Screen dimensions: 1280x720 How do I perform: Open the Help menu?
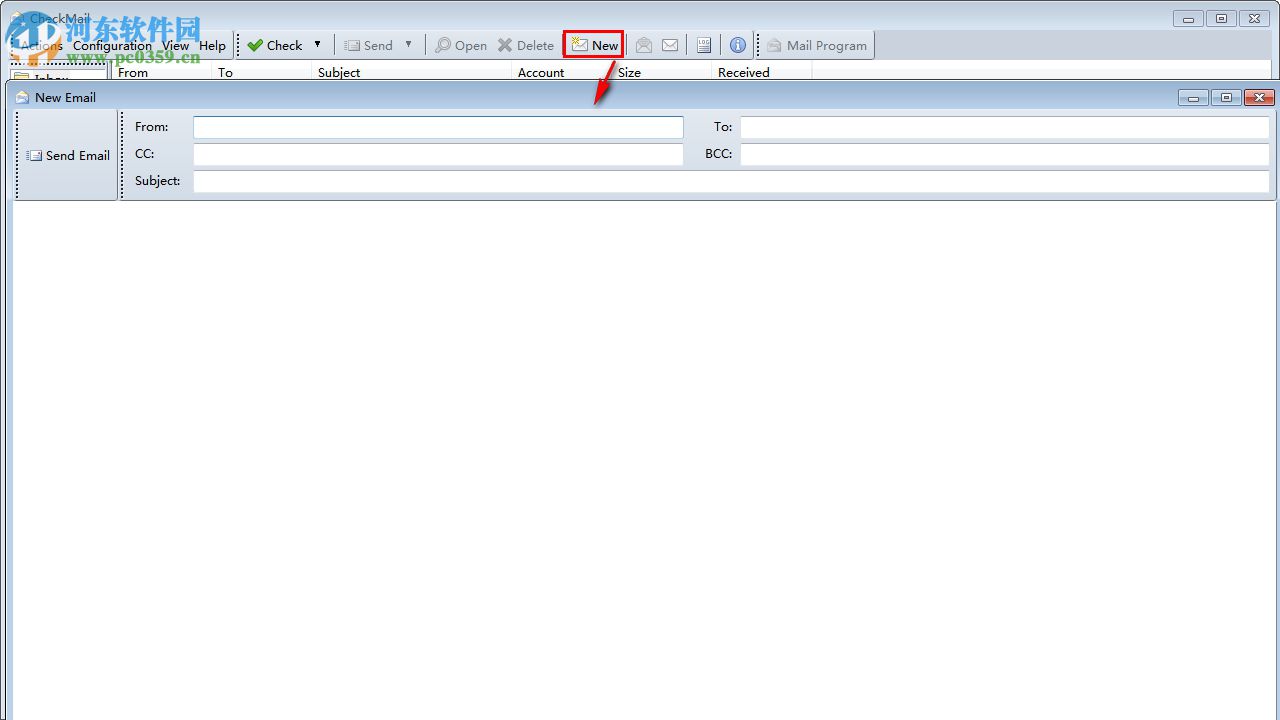pos(212,45)
